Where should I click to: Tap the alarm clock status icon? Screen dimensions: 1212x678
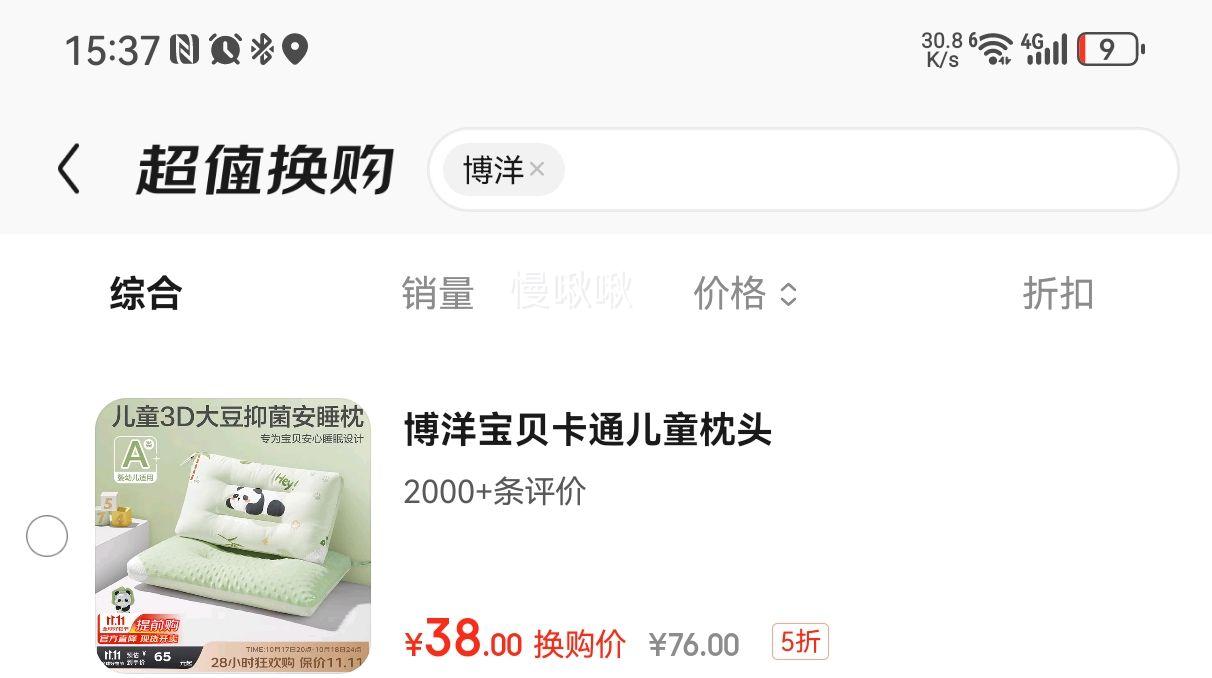click(x=225, y=49)
